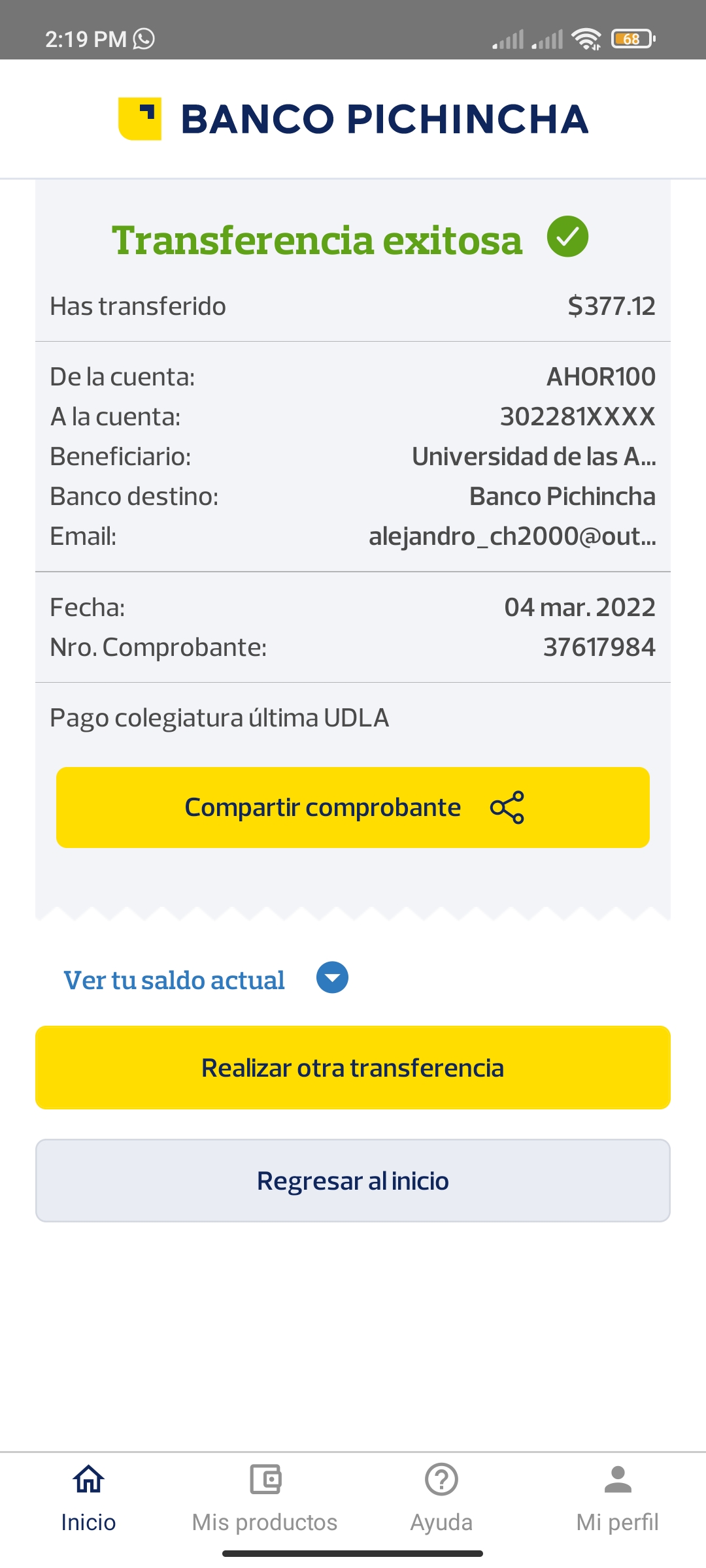706x1568 pixels.
Task: Tap the share icon on the receipt button
Action: [507, 808]
